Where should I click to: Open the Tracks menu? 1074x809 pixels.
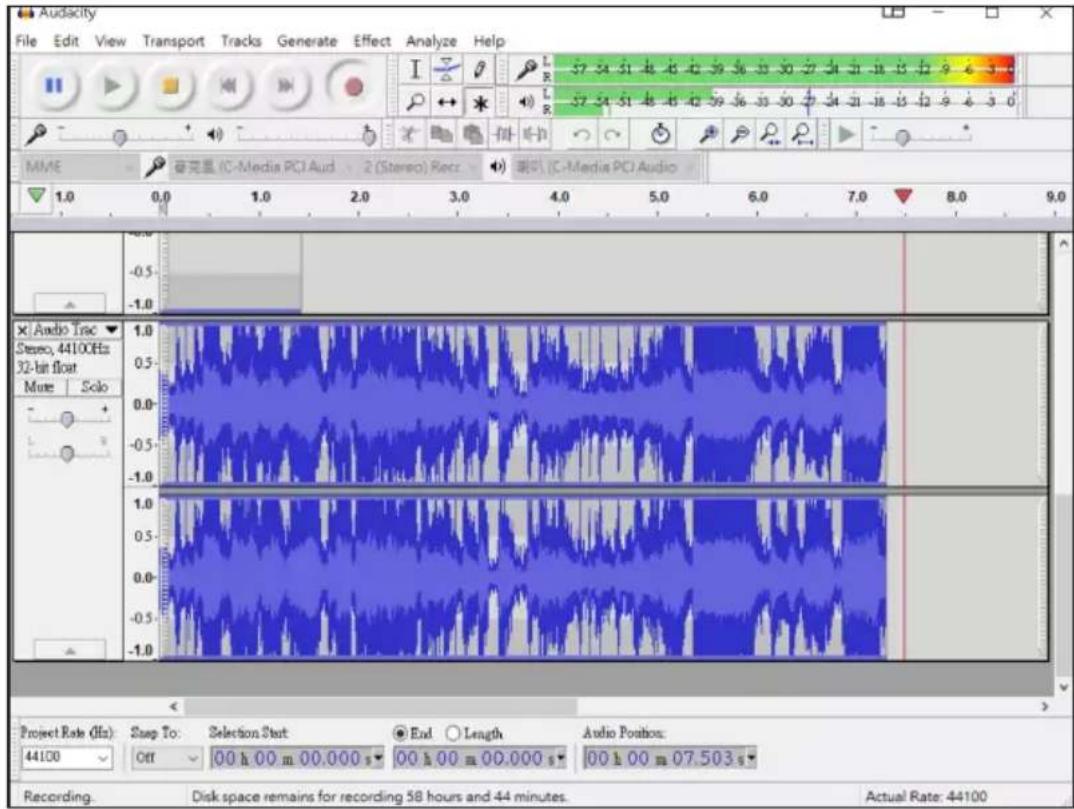(240, 41)
